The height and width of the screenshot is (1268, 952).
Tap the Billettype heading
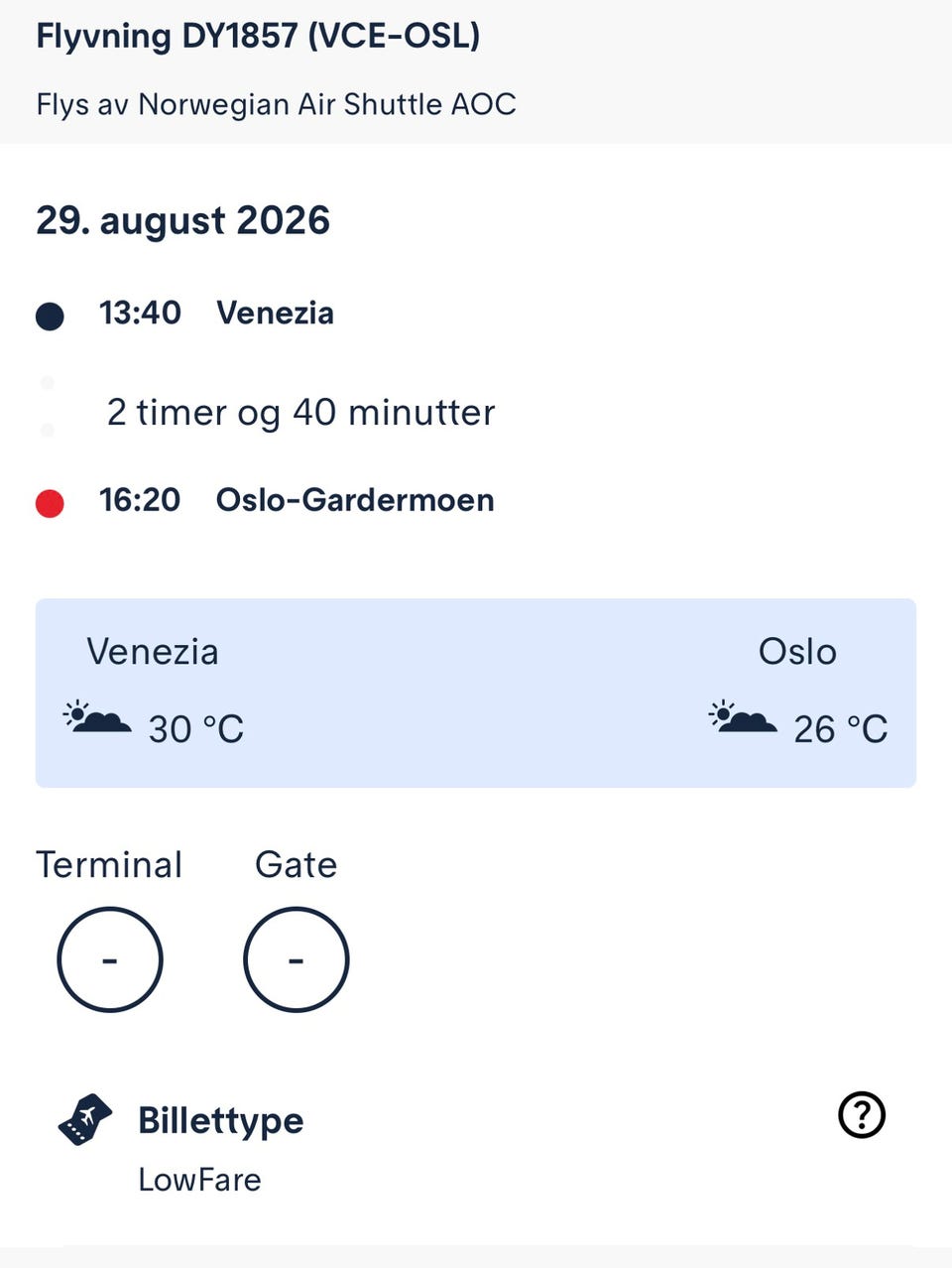coord(220,1120)
